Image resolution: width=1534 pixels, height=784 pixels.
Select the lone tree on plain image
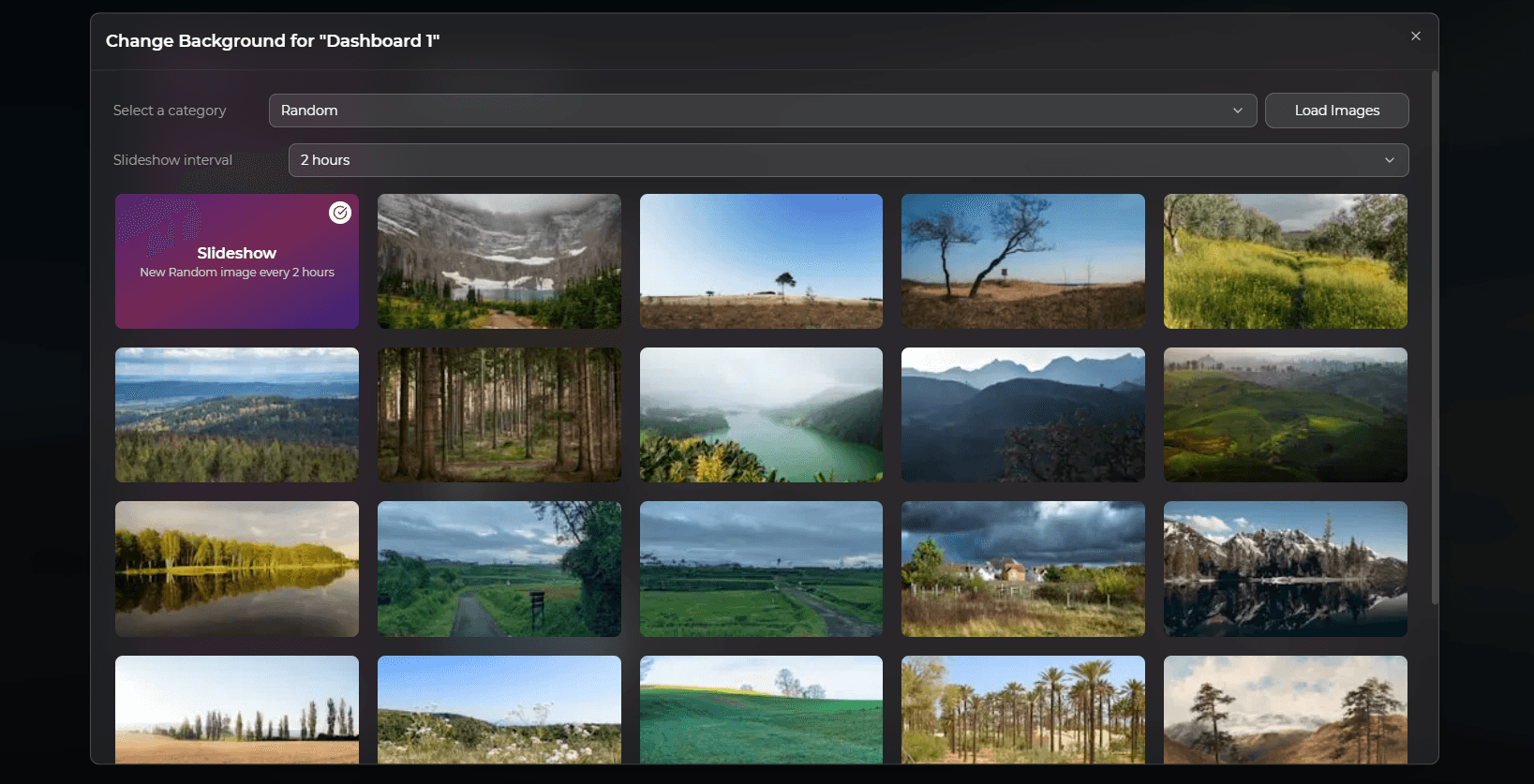coord(761,261)
